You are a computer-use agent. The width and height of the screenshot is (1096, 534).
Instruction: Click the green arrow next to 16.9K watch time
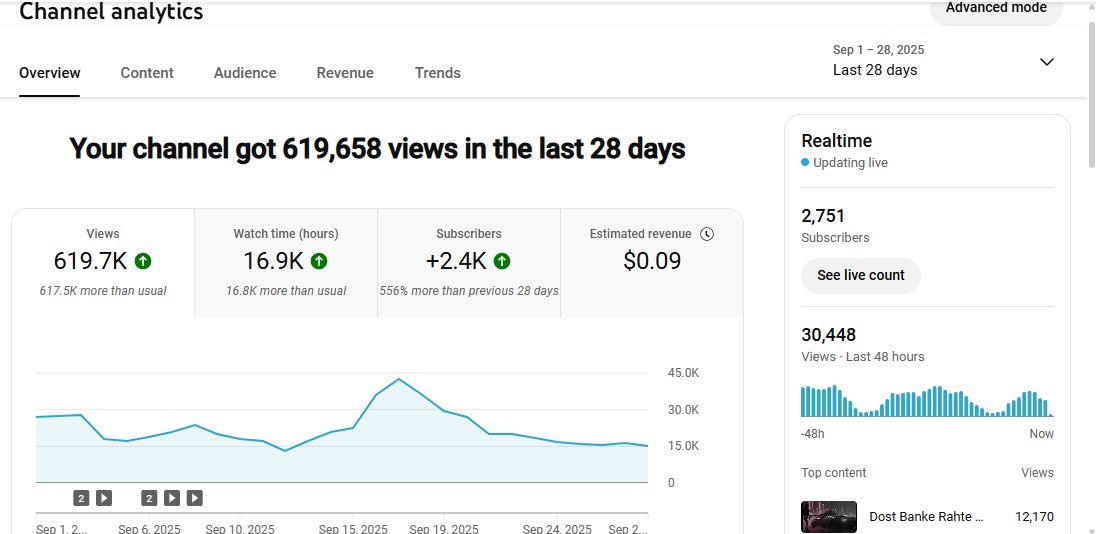[319, 261]
